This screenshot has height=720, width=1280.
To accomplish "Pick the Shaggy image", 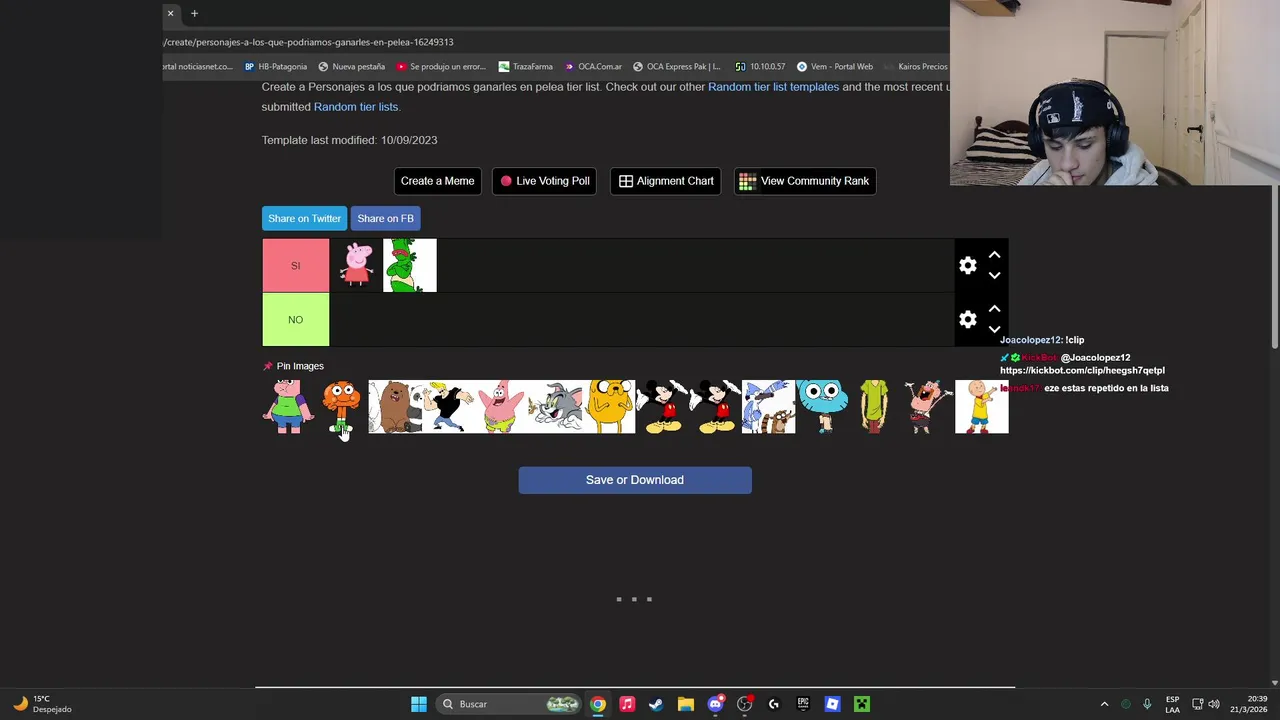I will [x=875, y=406].
